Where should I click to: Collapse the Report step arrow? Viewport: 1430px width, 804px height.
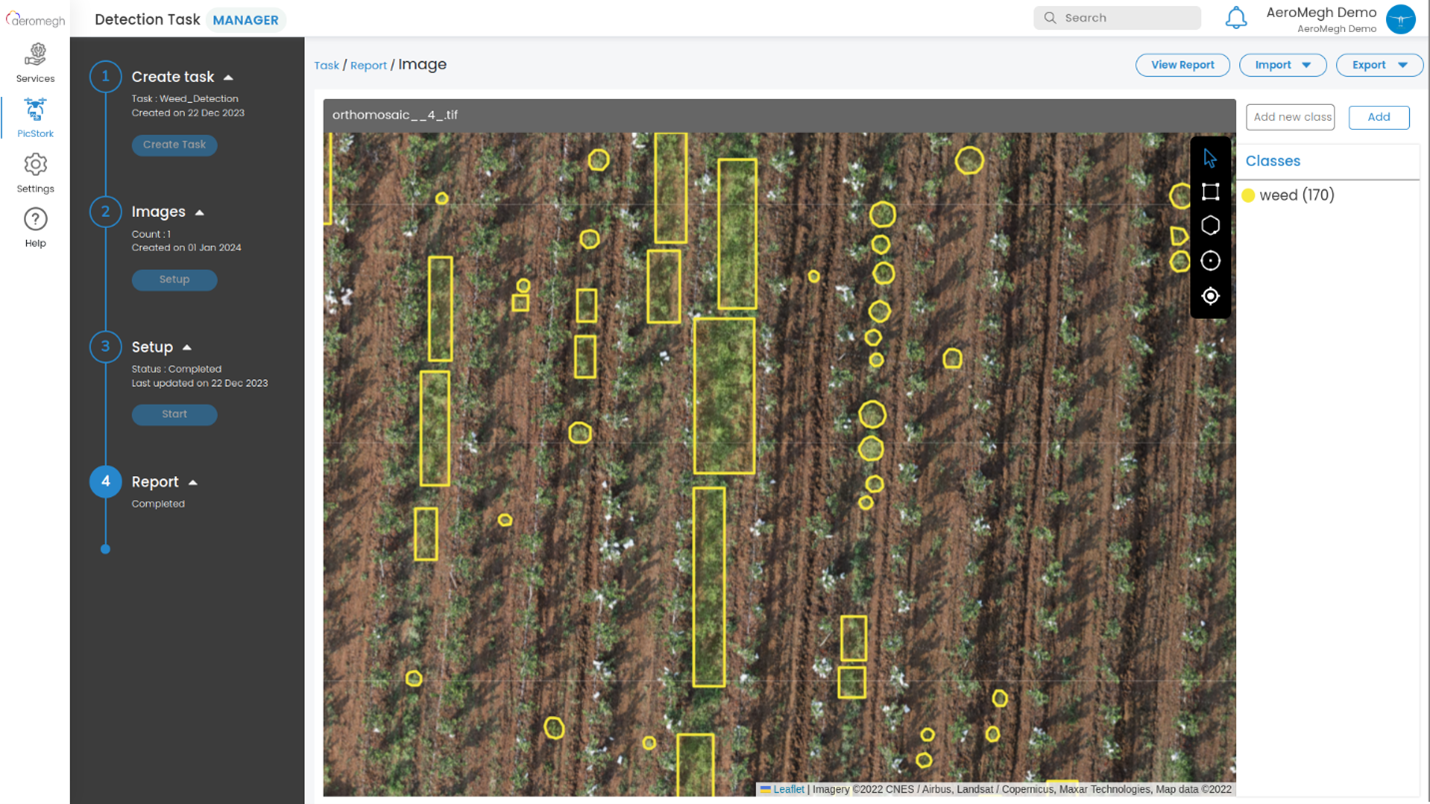point(193,483)
